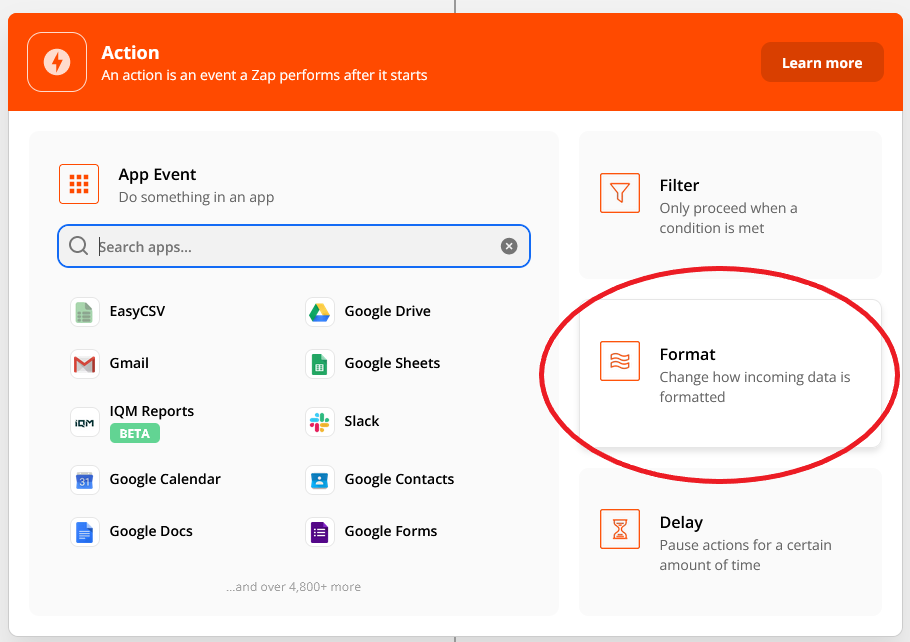
Task: Pick the Google Calendar icon
Action: coord(85,480)
